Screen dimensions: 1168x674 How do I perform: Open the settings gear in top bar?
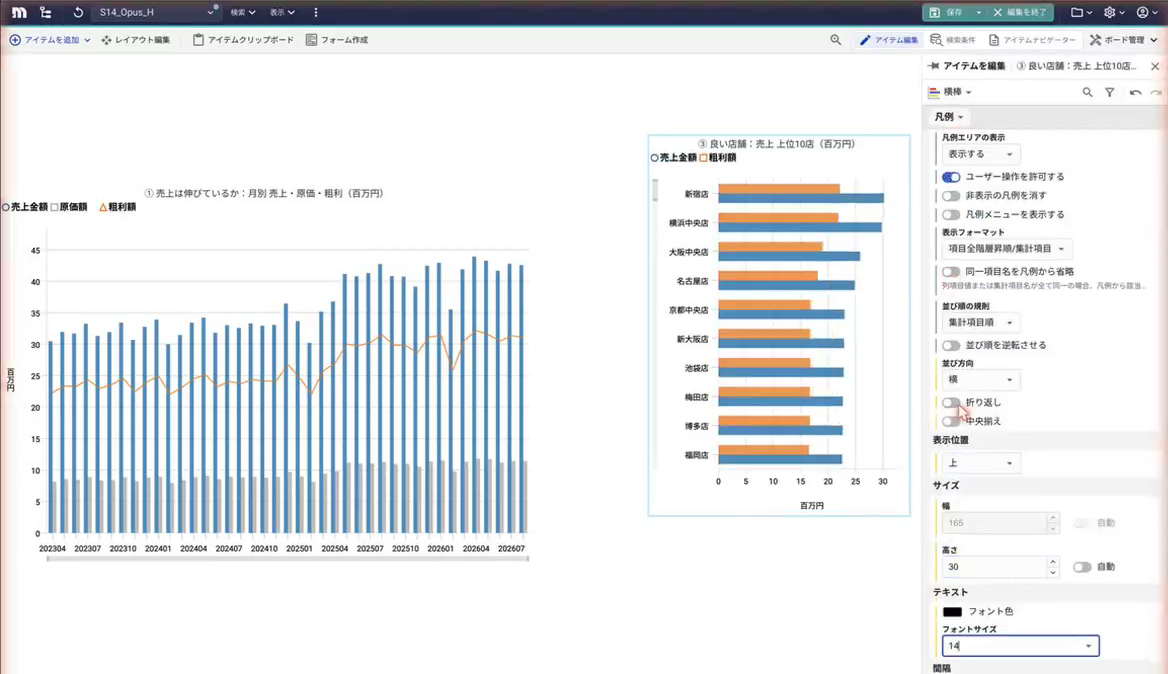[x=1109, y=13]
